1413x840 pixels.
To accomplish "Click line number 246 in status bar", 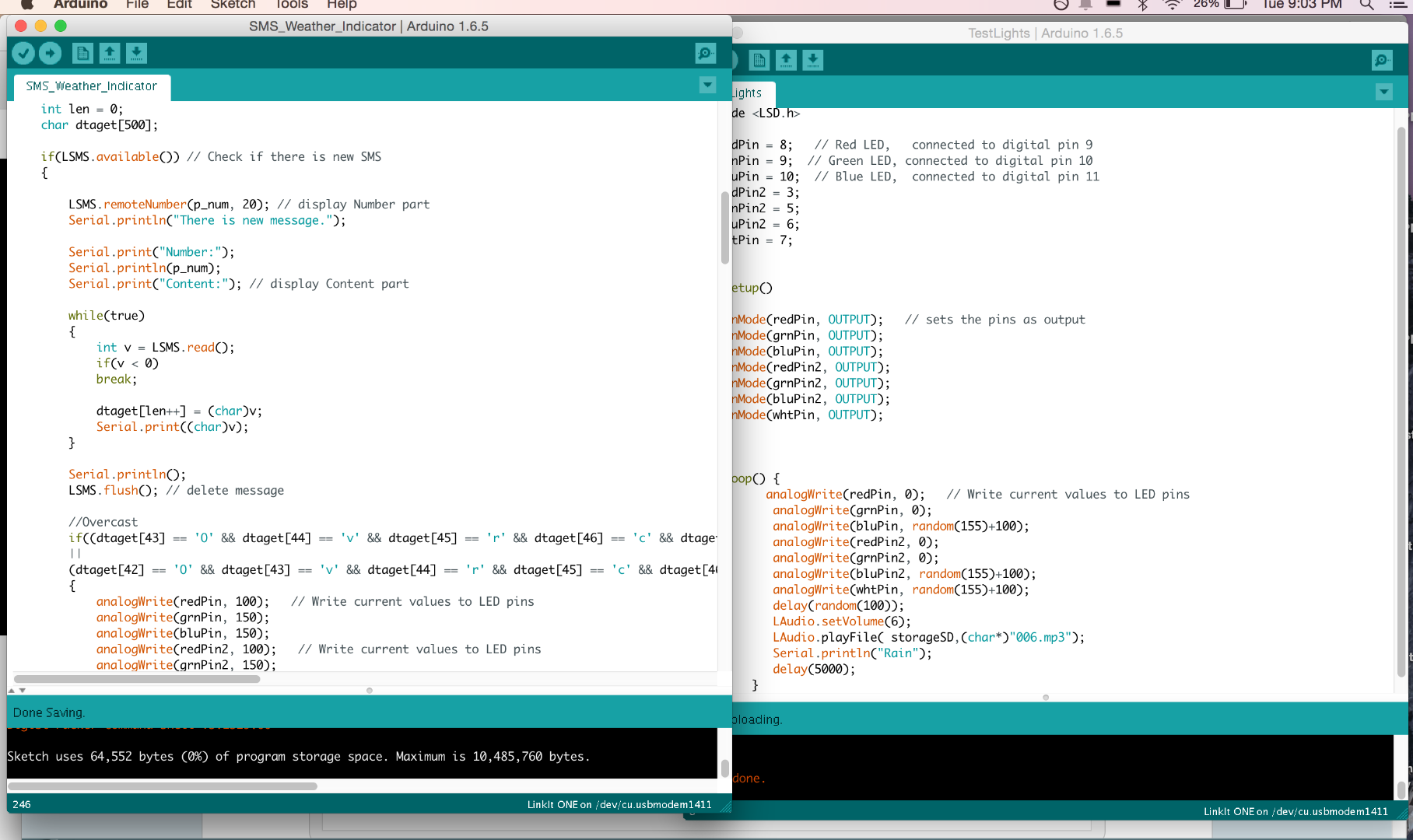I will pyautogui.click(x=22, y=804).
